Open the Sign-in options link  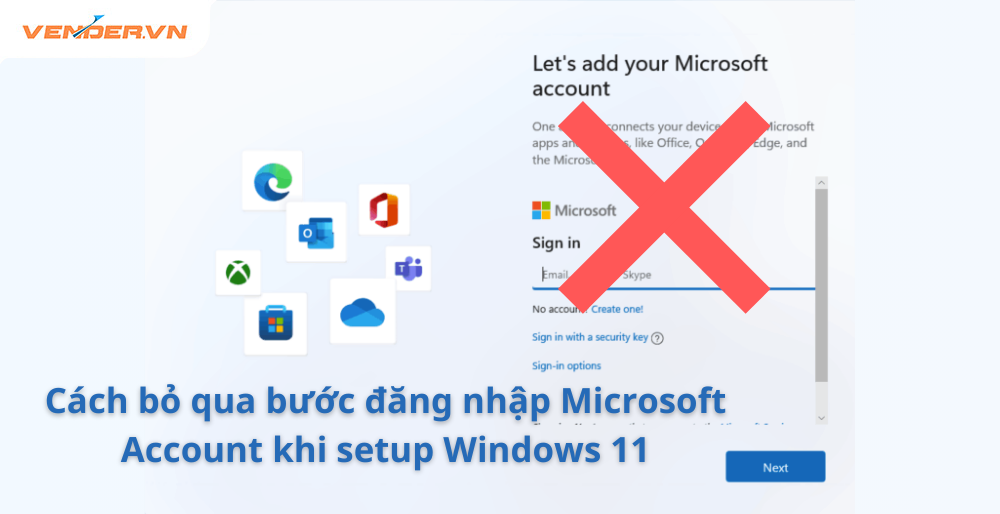click(x=566, y=365)
